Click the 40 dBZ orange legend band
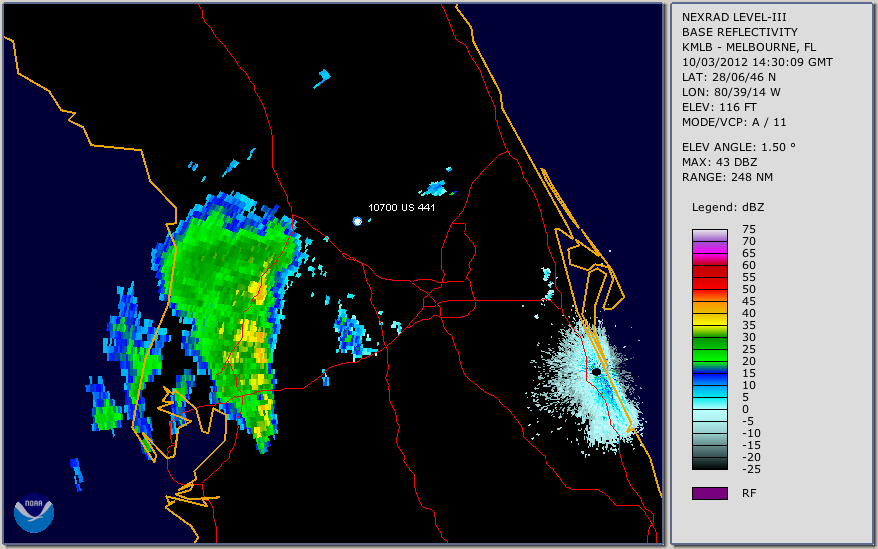The height and width of the screenshot is (549, 878). [709, 308]
